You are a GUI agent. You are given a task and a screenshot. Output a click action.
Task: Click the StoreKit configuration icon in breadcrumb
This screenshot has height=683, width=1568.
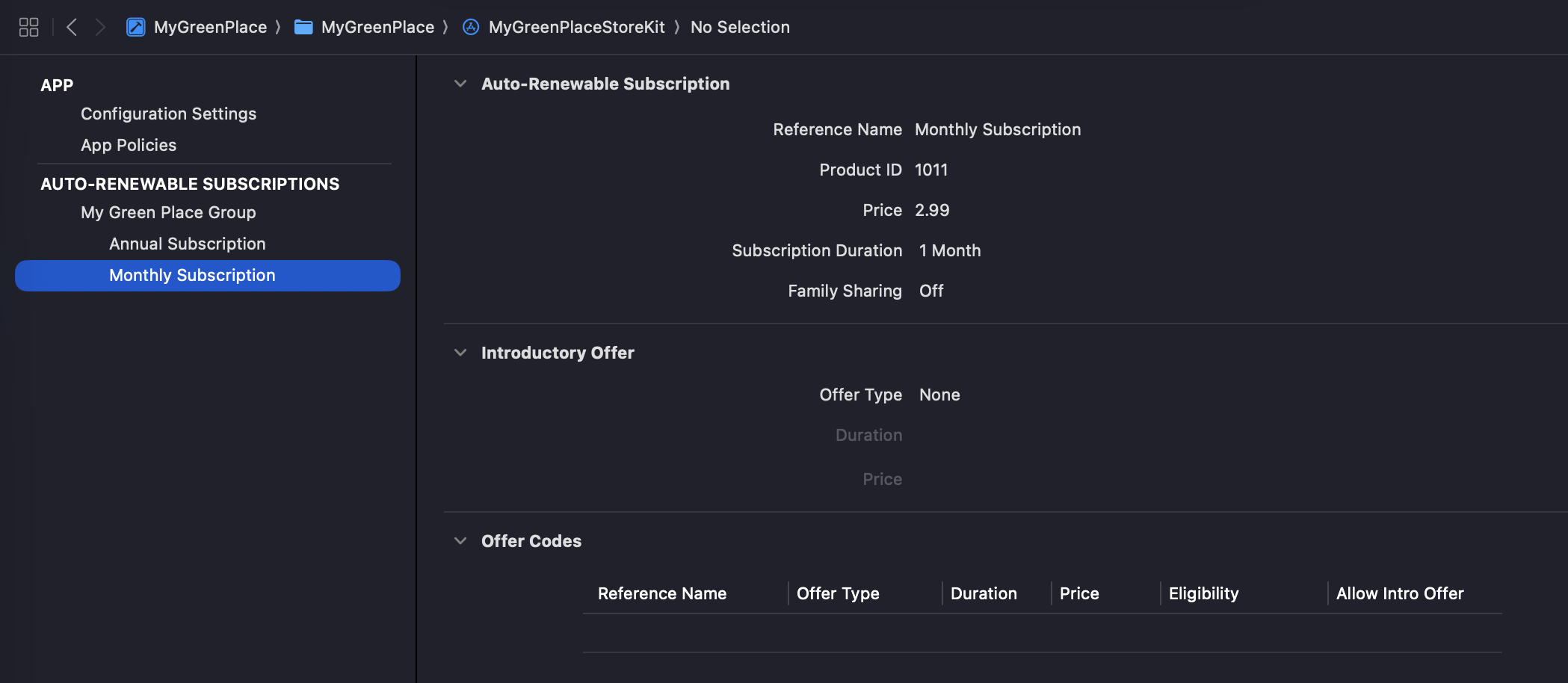tap(471, 27)
